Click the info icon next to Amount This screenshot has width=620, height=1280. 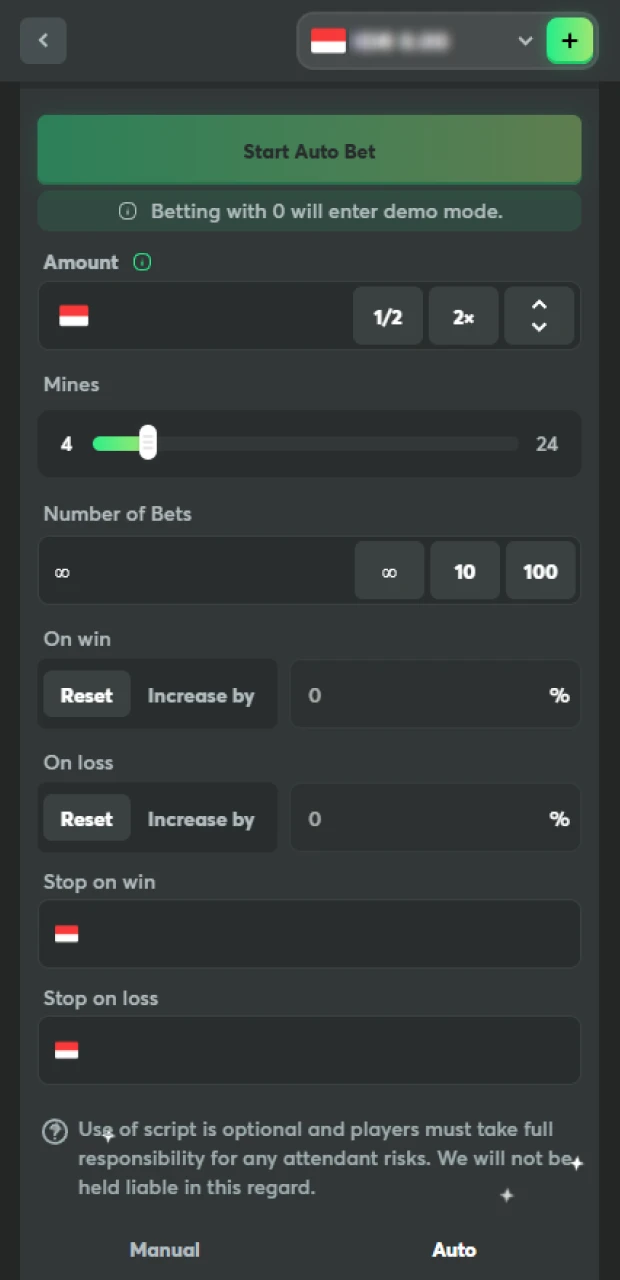[x=142, y=262]
